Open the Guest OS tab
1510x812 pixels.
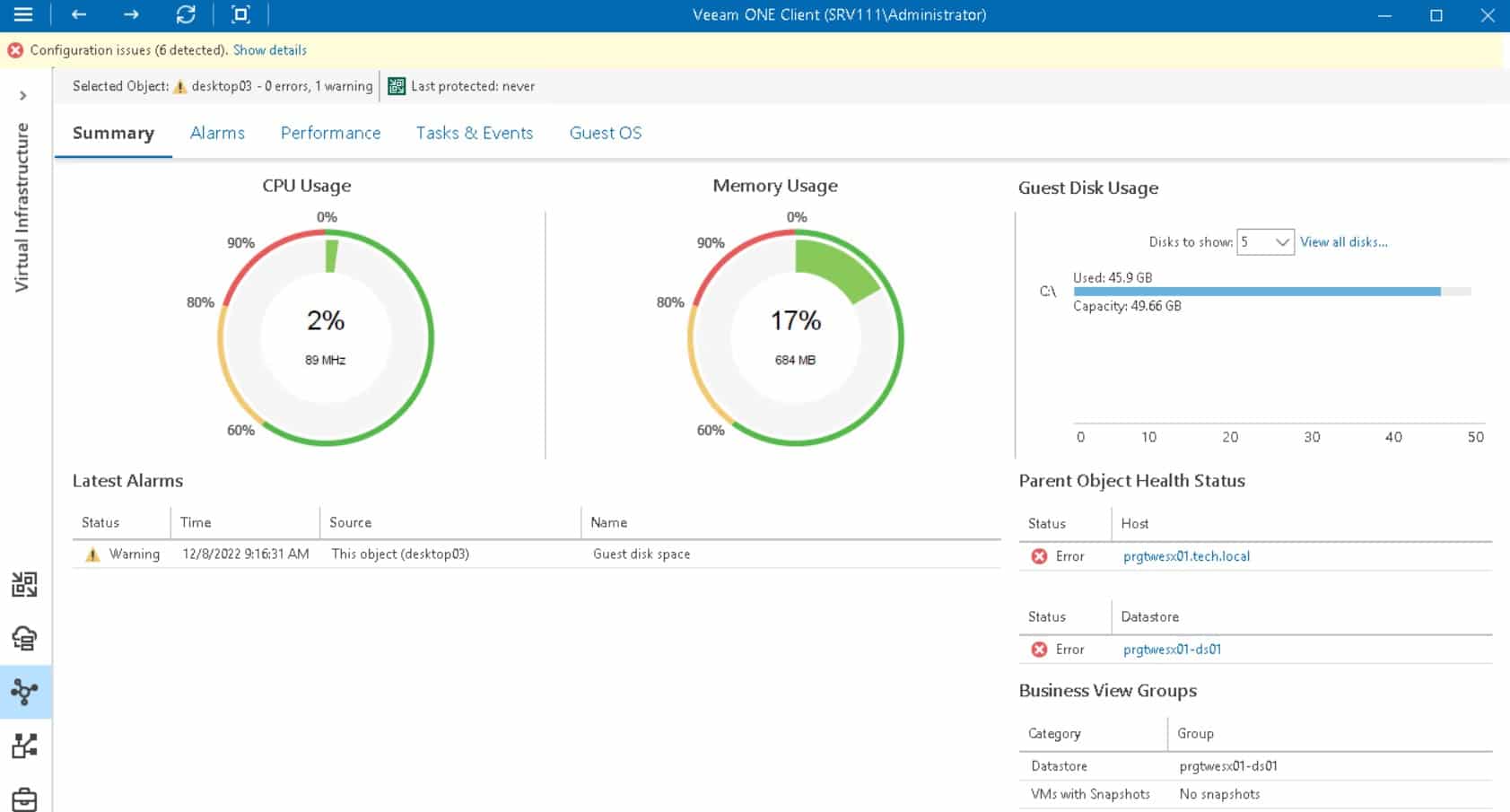click(x=606, y=133)
